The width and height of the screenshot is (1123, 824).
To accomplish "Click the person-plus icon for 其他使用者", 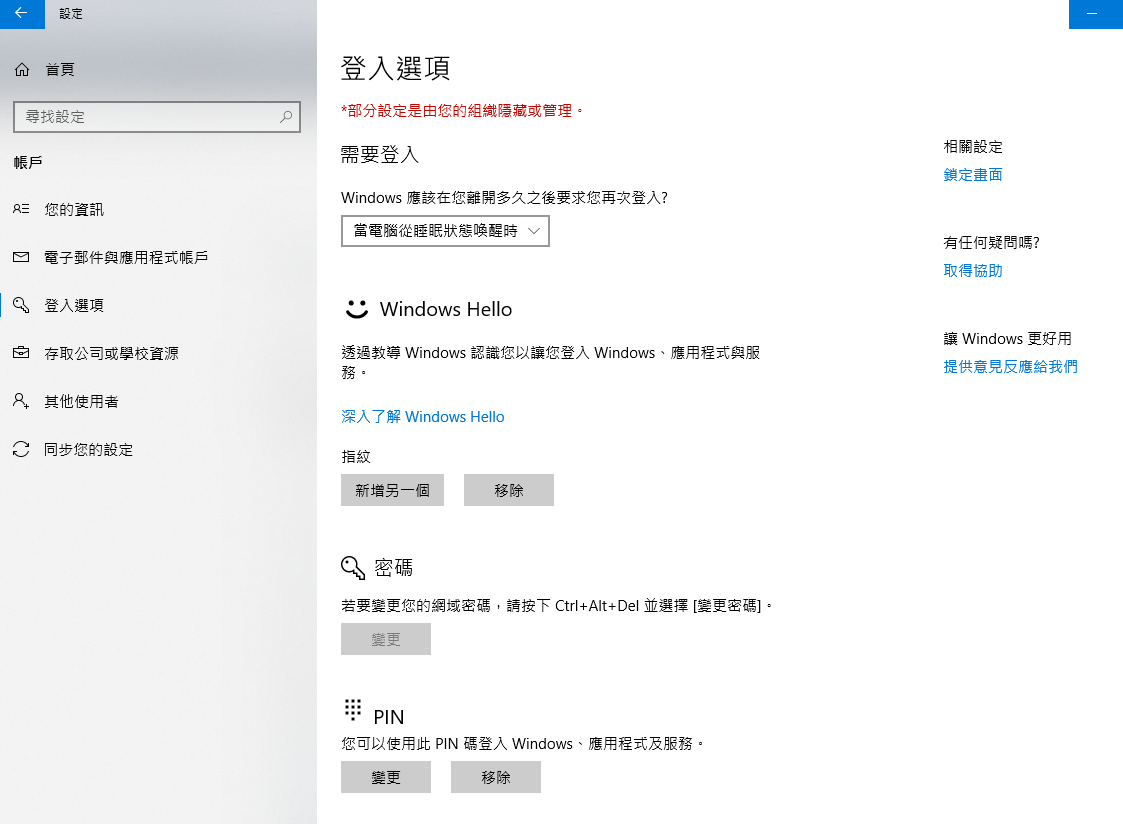I will [21, 401].
